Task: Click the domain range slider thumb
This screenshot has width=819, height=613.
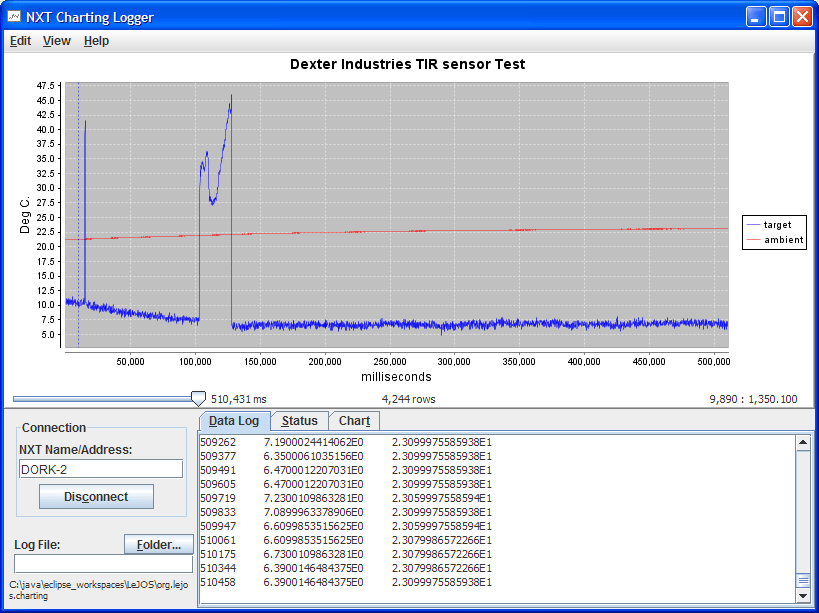Action: (198, 399)
